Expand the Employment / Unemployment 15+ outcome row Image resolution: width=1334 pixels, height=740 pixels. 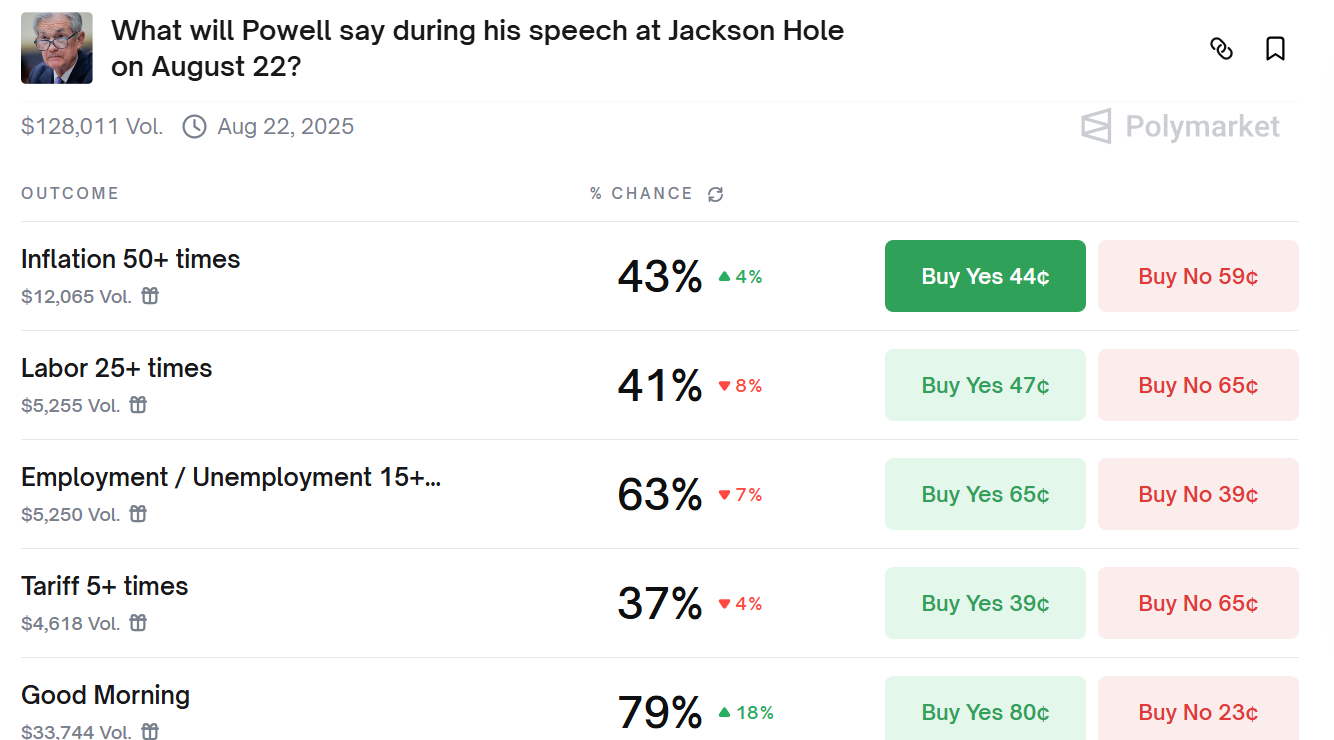pos(230,478)
